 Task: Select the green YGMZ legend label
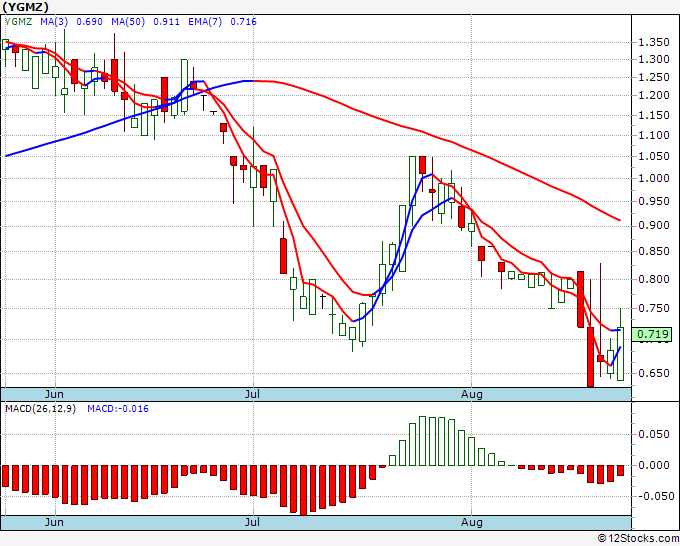18,22
